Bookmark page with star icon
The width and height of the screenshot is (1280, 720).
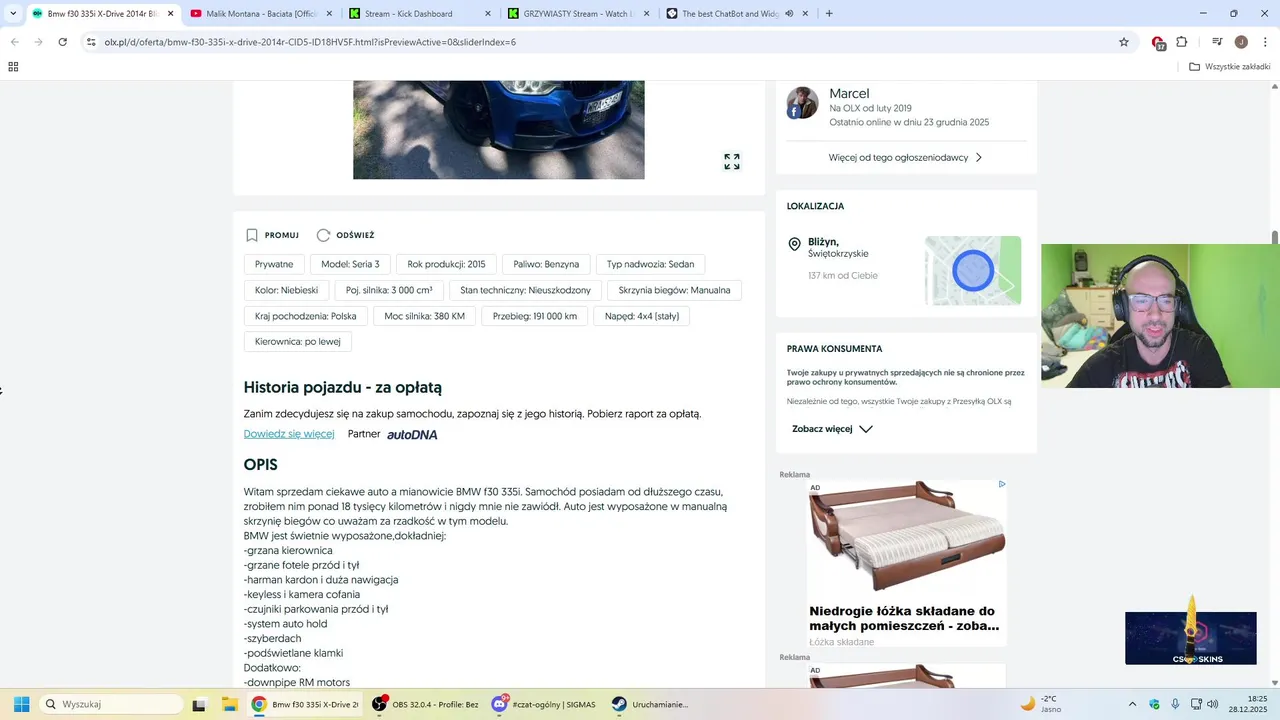point(1124,42)
